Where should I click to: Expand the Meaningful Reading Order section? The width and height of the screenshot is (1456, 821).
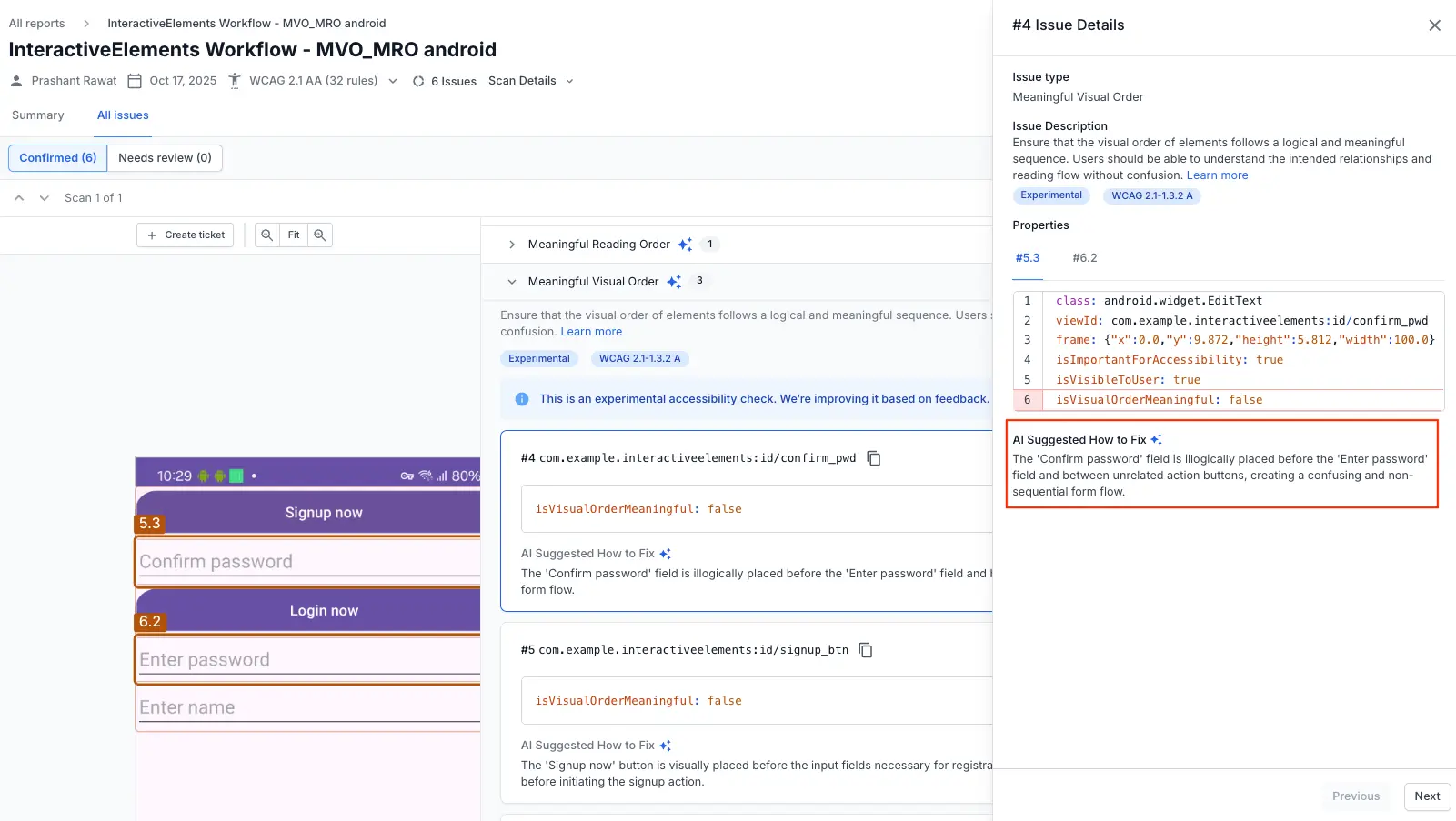(512, 244)
